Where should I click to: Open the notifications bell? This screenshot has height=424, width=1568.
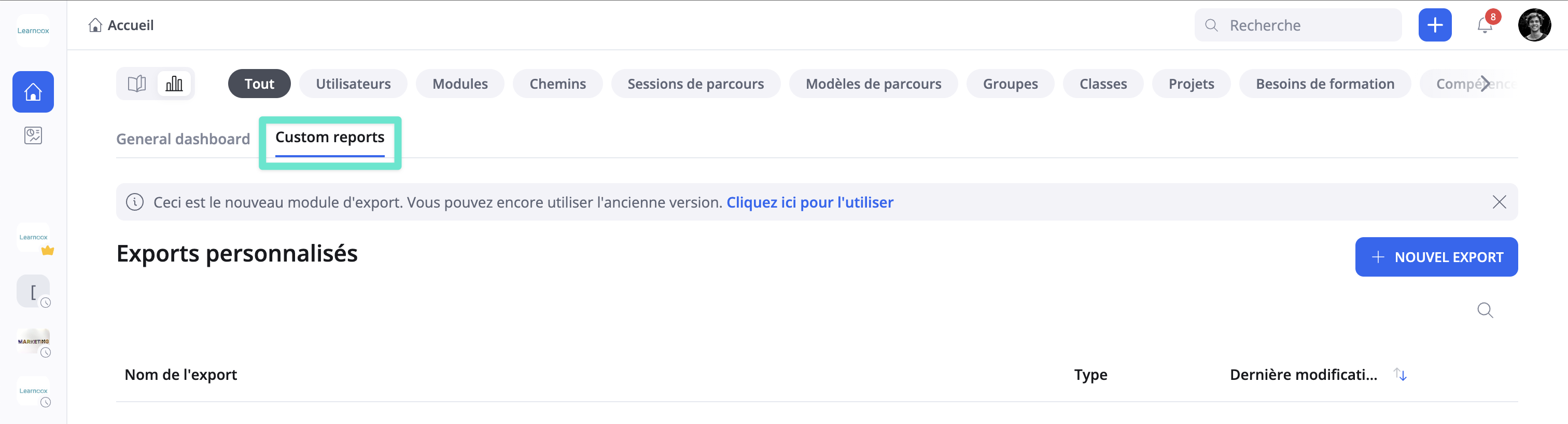[x=1485, y=25]
